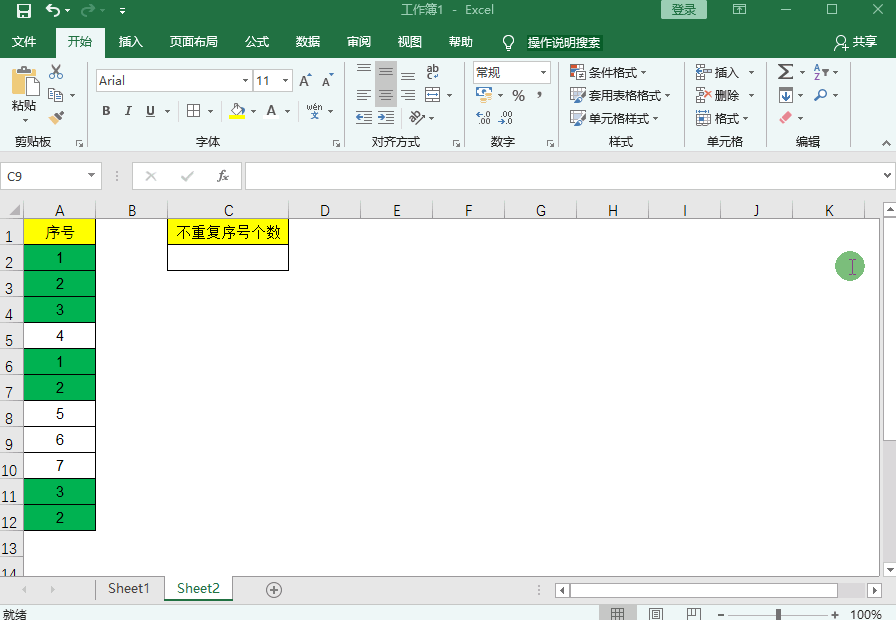This screenshot has height=620, width=896.
Task: Click the Save icon in title bar
Action: [x=24, y=10]
